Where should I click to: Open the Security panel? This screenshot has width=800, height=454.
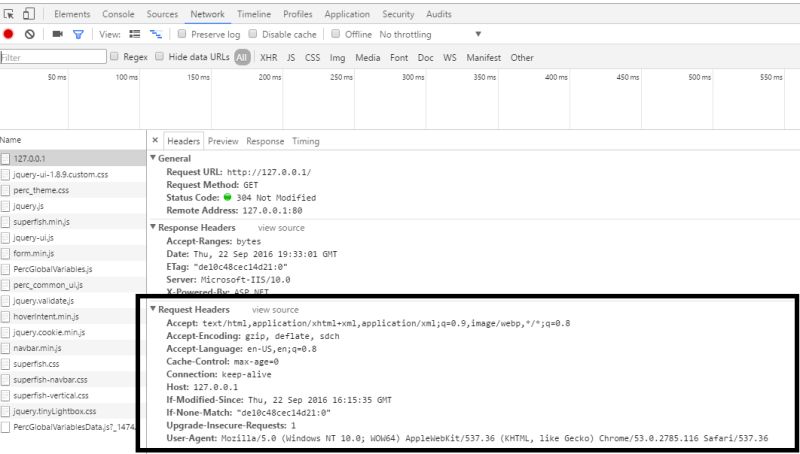click(x=398, y=14)
